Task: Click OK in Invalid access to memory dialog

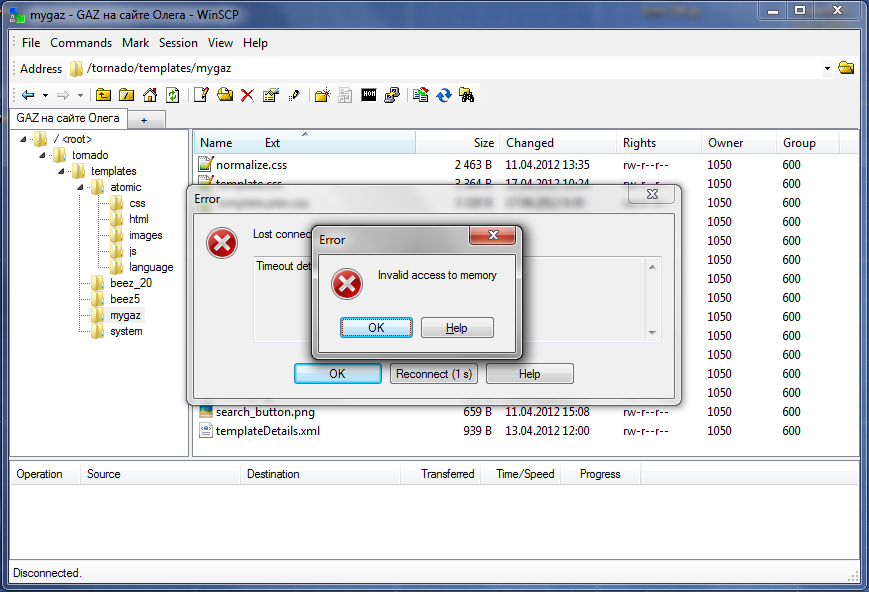Action: [x=376, y=328]
